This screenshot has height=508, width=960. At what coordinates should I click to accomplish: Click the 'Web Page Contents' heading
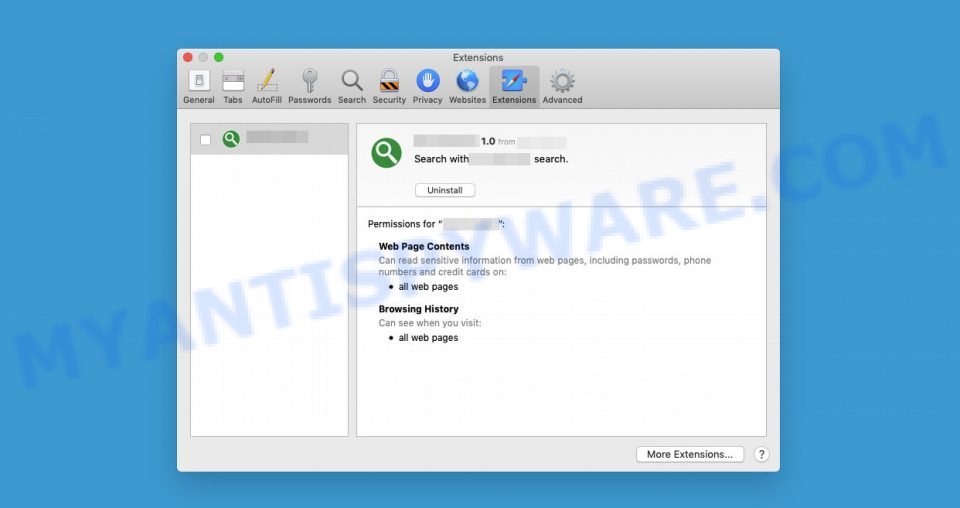pos(424,246)
